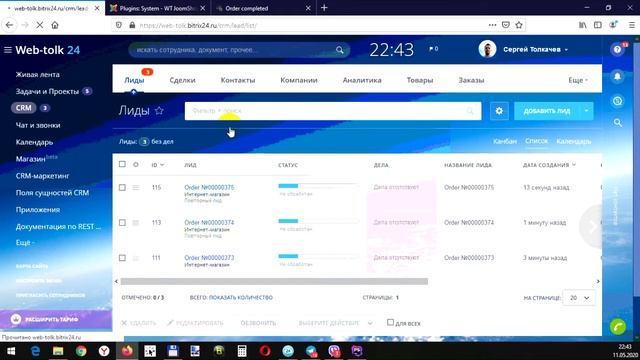
Task: Open row actions menu for lead 115
Action: 136,187
